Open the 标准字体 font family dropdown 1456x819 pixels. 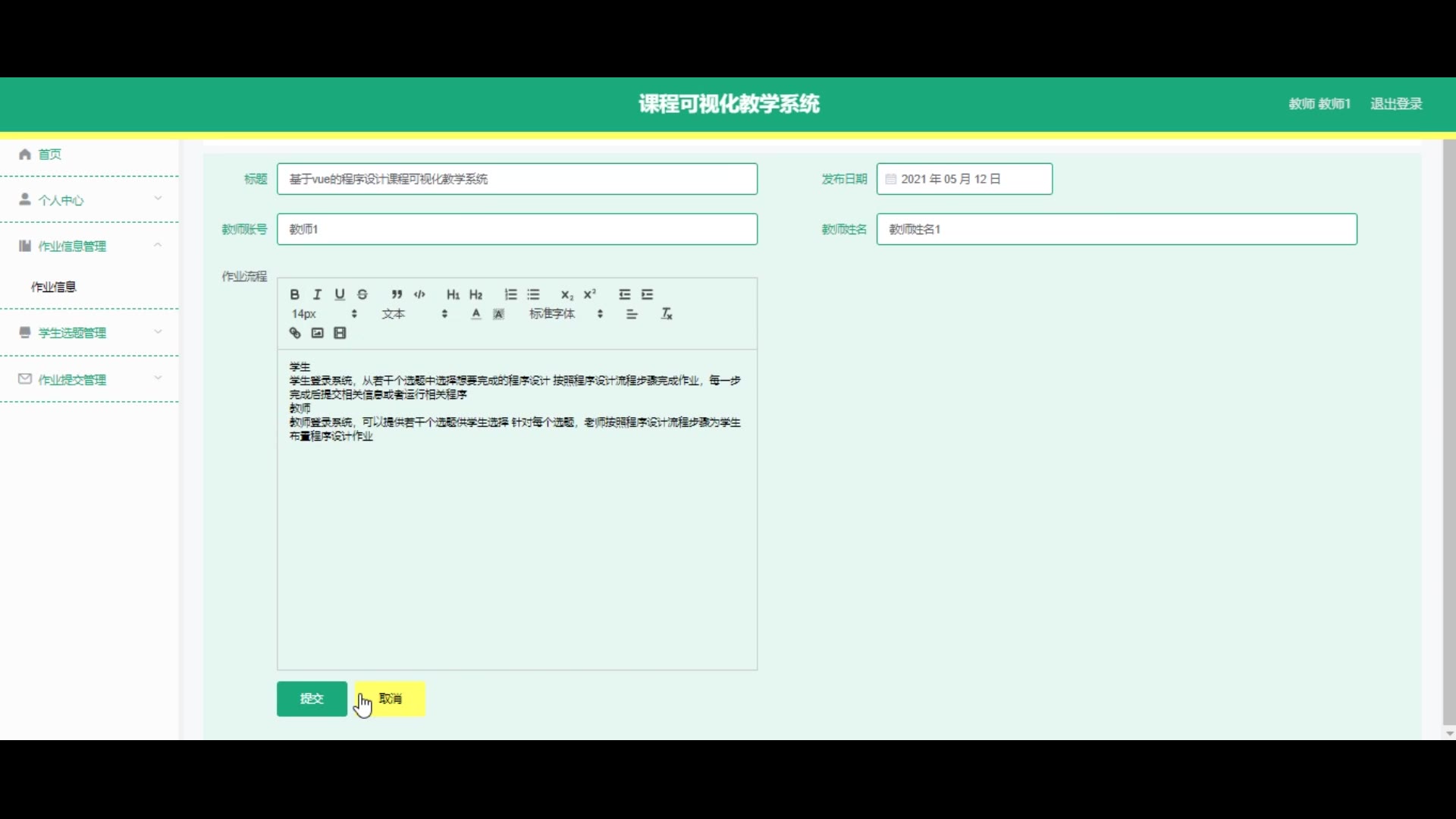(566, 314)
